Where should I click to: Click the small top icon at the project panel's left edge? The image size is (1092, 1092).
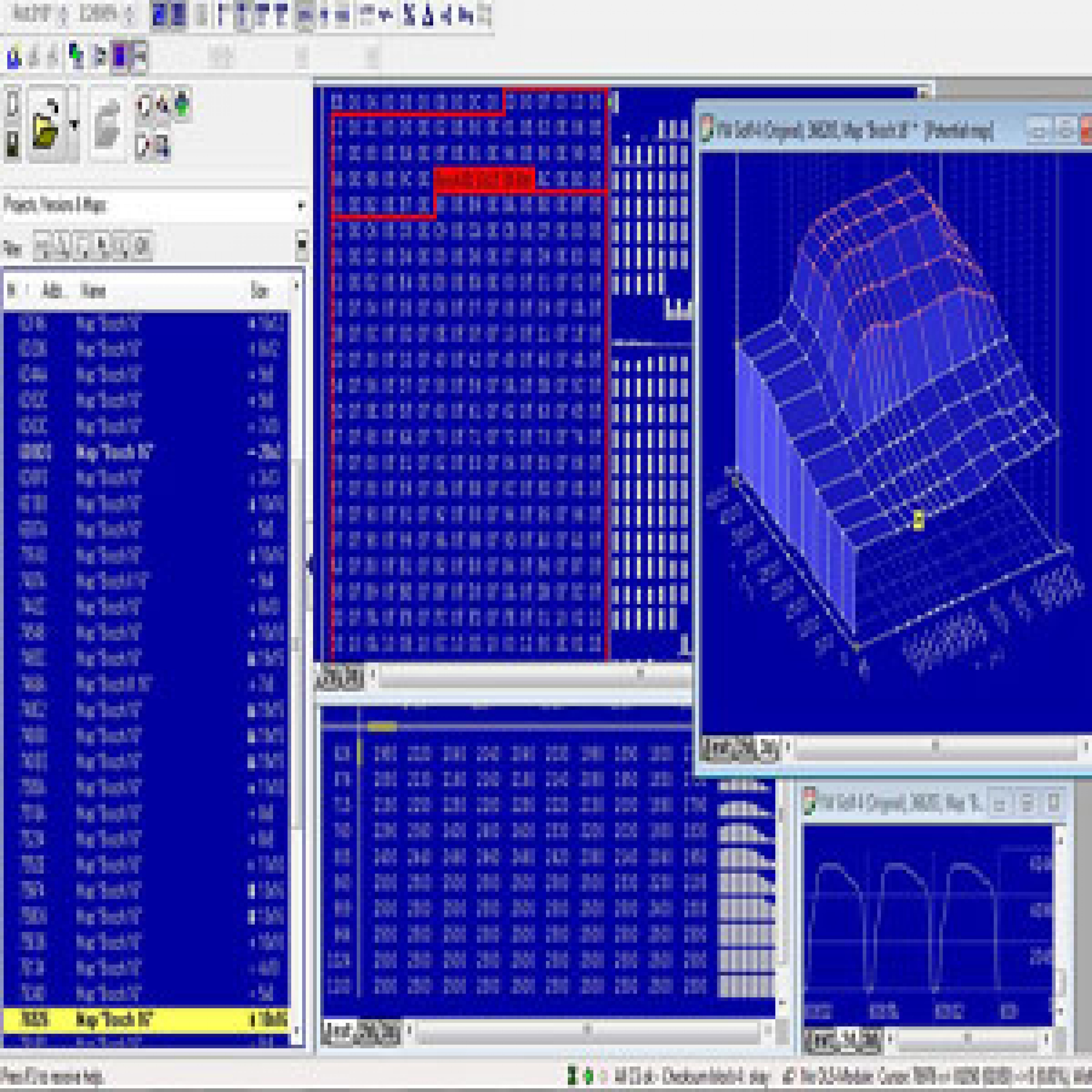click(x=12, y=105)
